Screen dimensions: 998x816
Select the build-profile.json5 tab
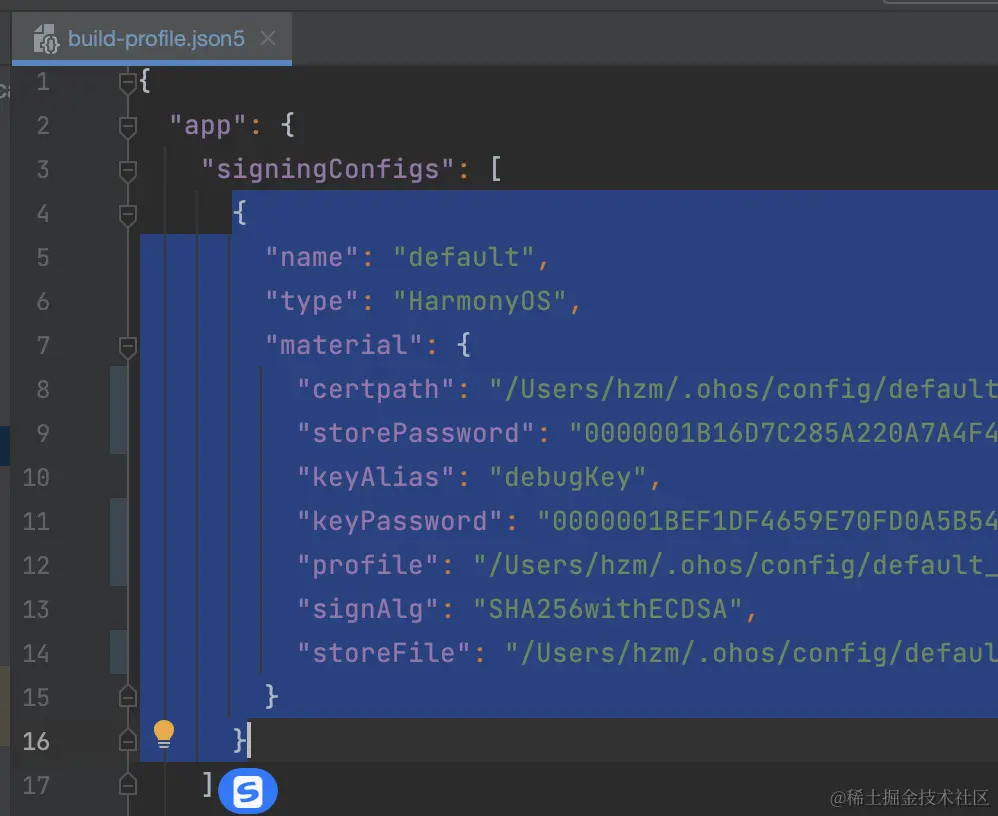[x=151, y=39]
